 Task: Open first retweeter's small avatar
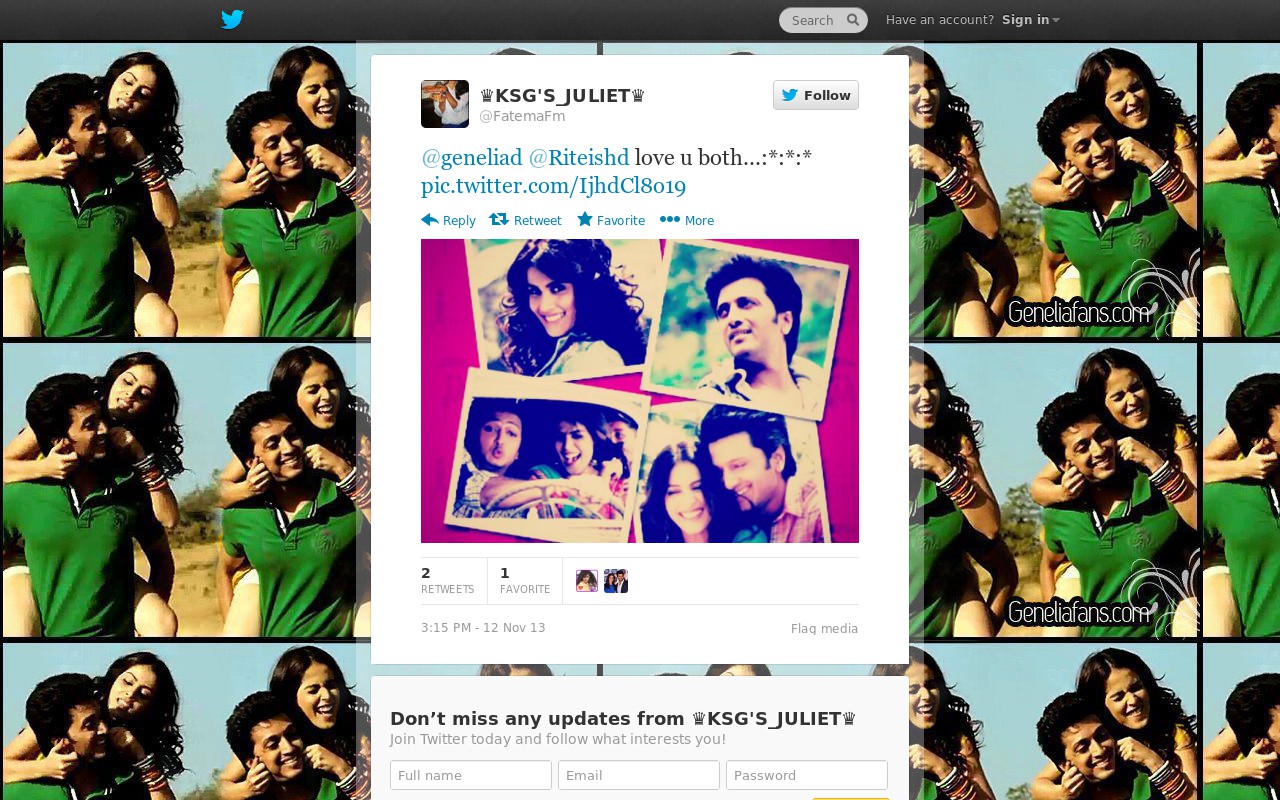pyautogui.click(x=587, y=581)
